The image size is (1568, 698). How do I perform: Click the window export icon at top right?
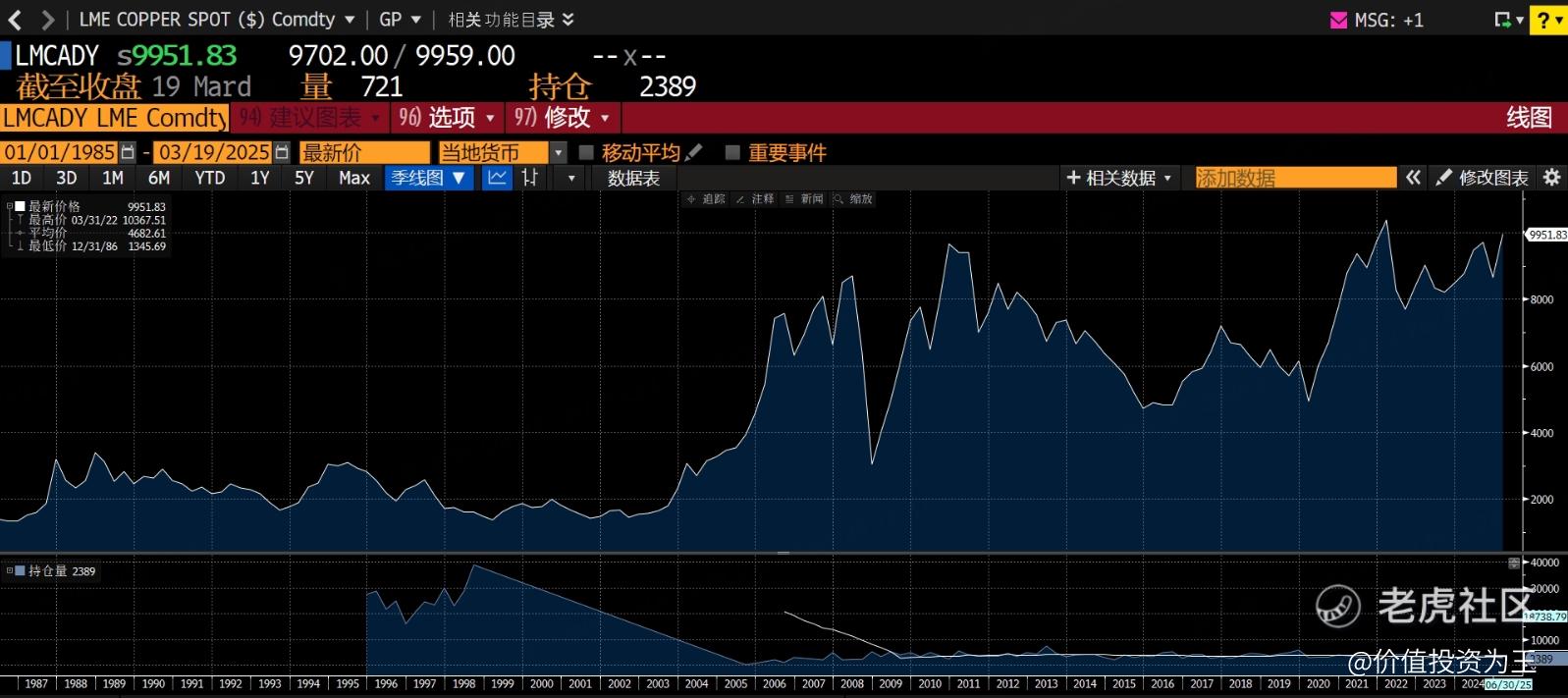coord(1502,20)
